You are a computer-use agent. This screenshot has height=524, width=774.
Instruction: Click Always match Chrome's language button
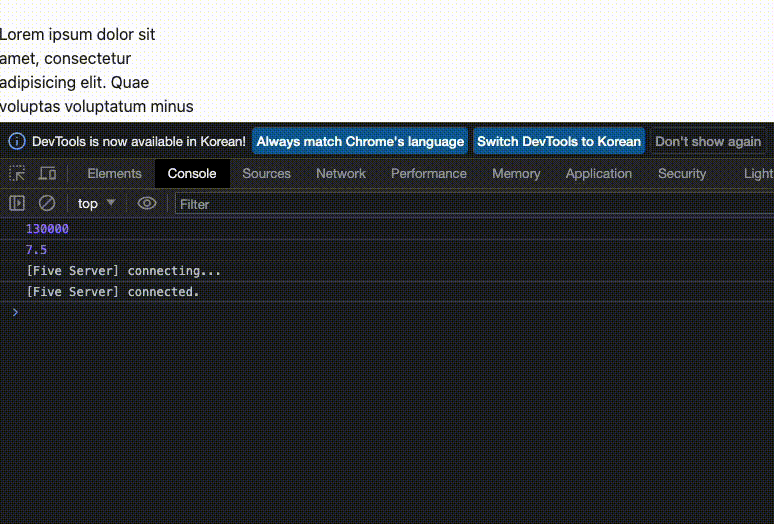click(x=360, y=142)
